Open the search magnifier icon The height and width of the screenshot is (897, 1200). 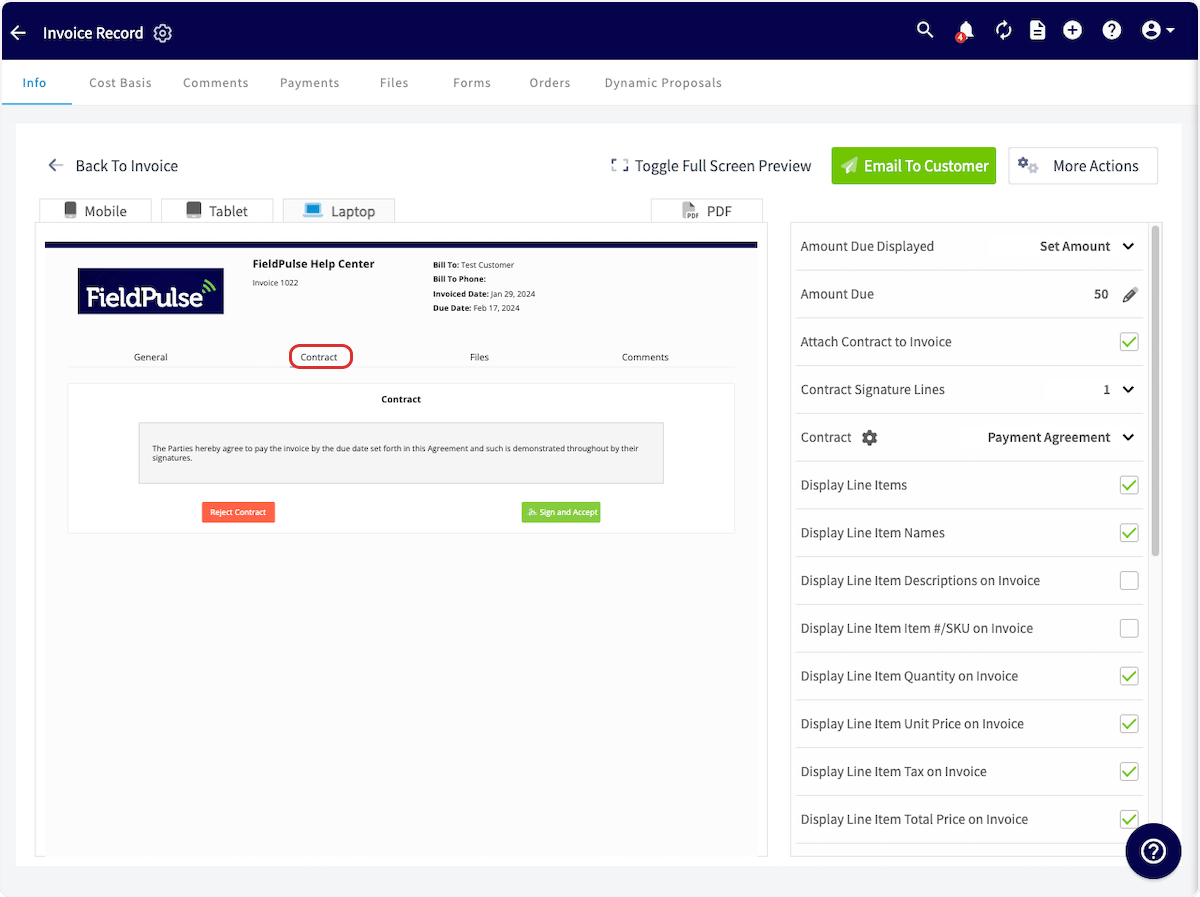[x=925, y=30]
